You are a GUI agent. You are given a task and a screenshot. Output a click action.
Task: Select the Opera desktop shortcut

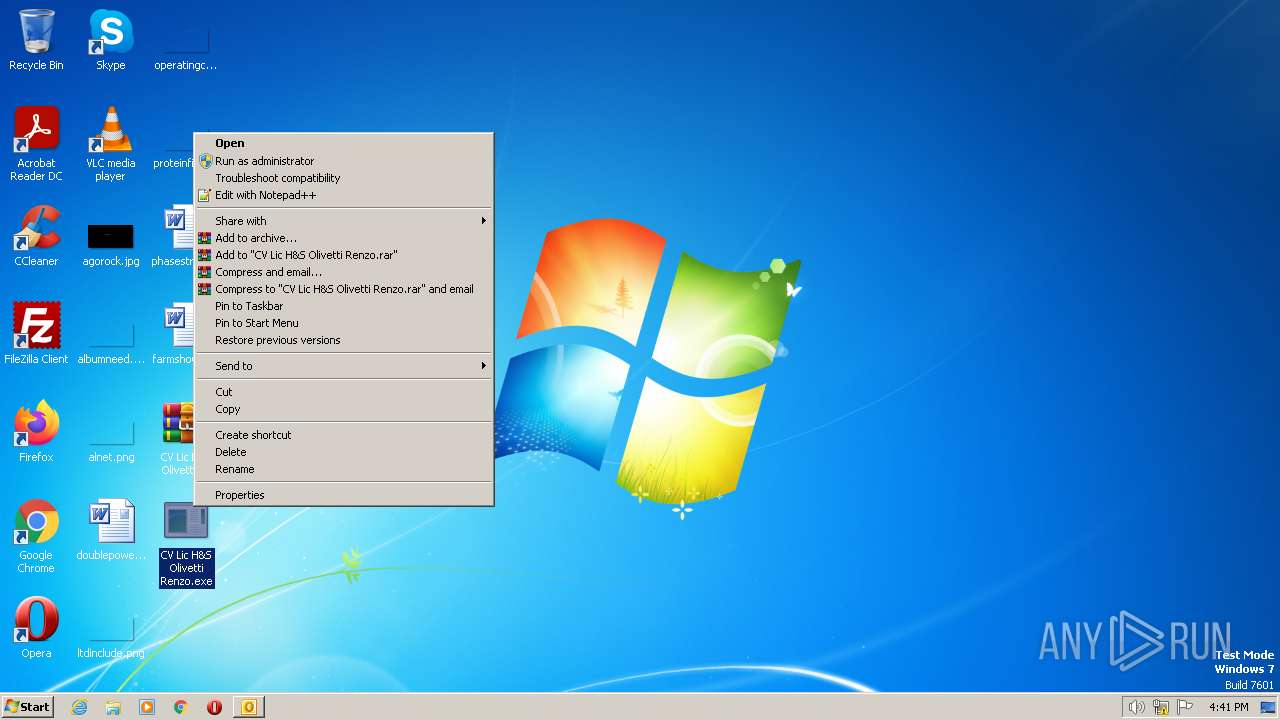click(36, 628)
